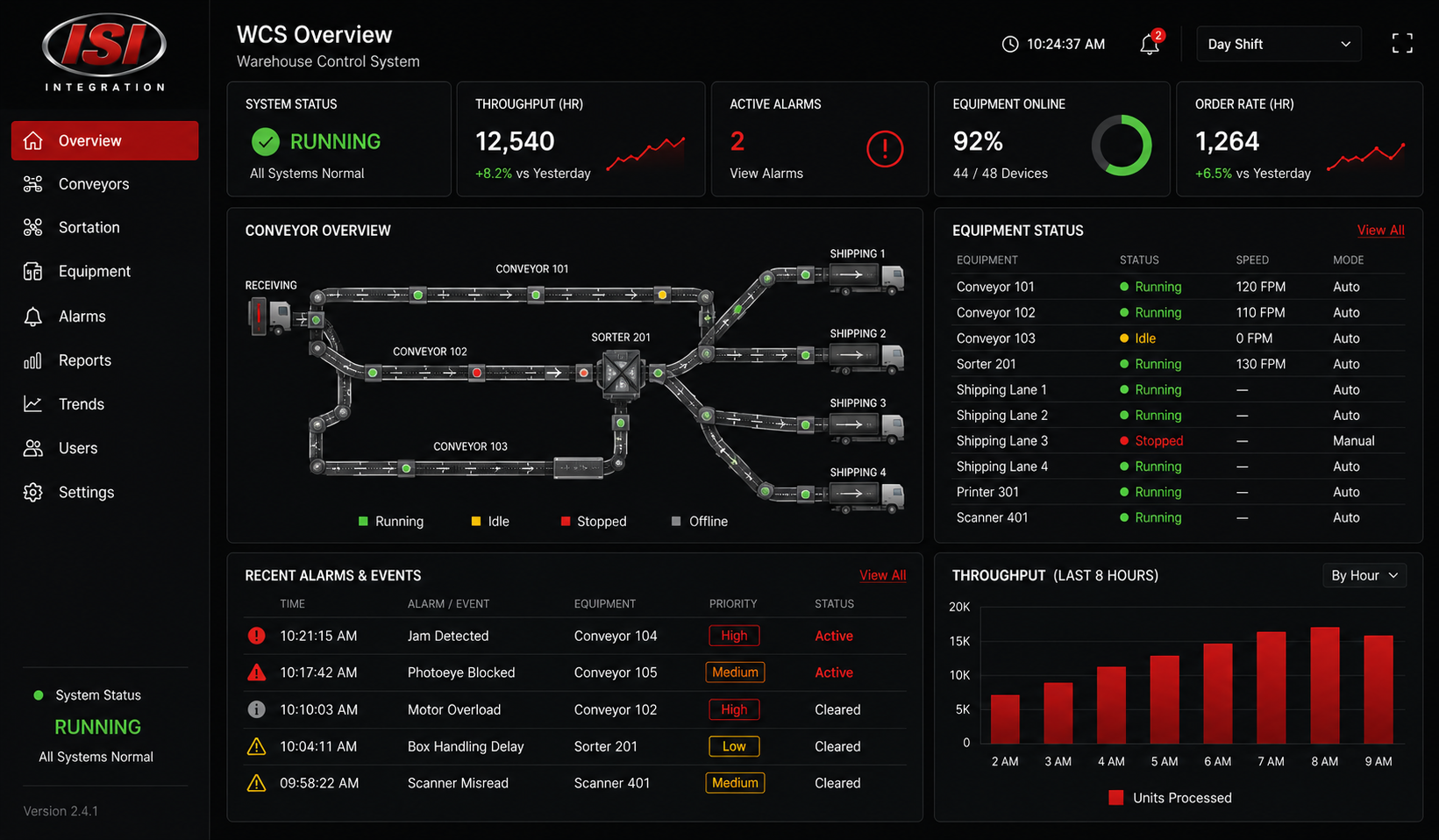Click the Shipping 4 truck icon
The width and height of the screenshot is (1439, 840).
(866, 495)
